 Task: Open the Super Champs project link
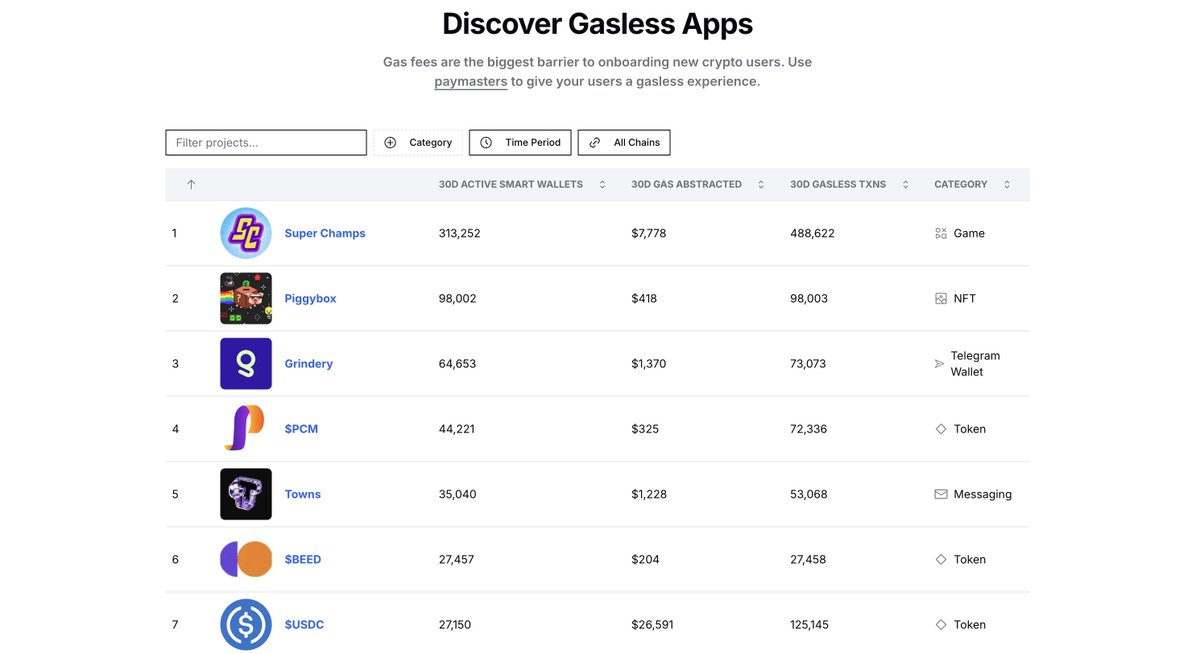point(325,233)
